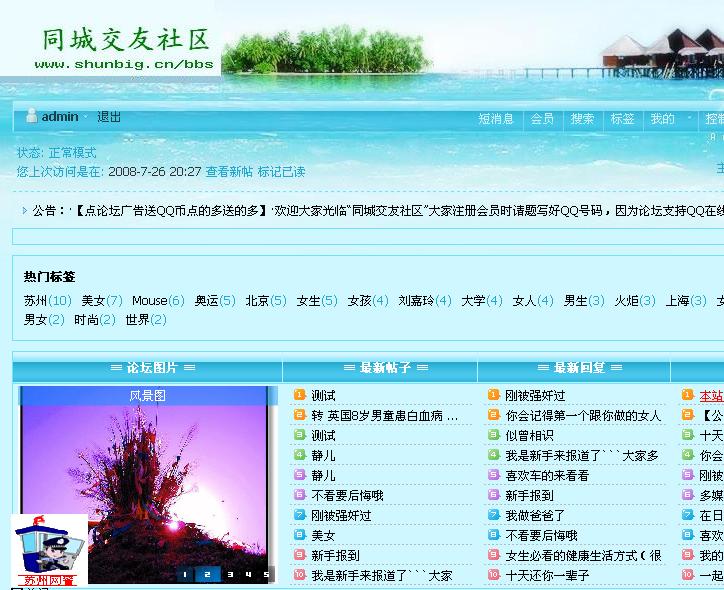
Task: Select slideshow image number 4
Action: 248,574
